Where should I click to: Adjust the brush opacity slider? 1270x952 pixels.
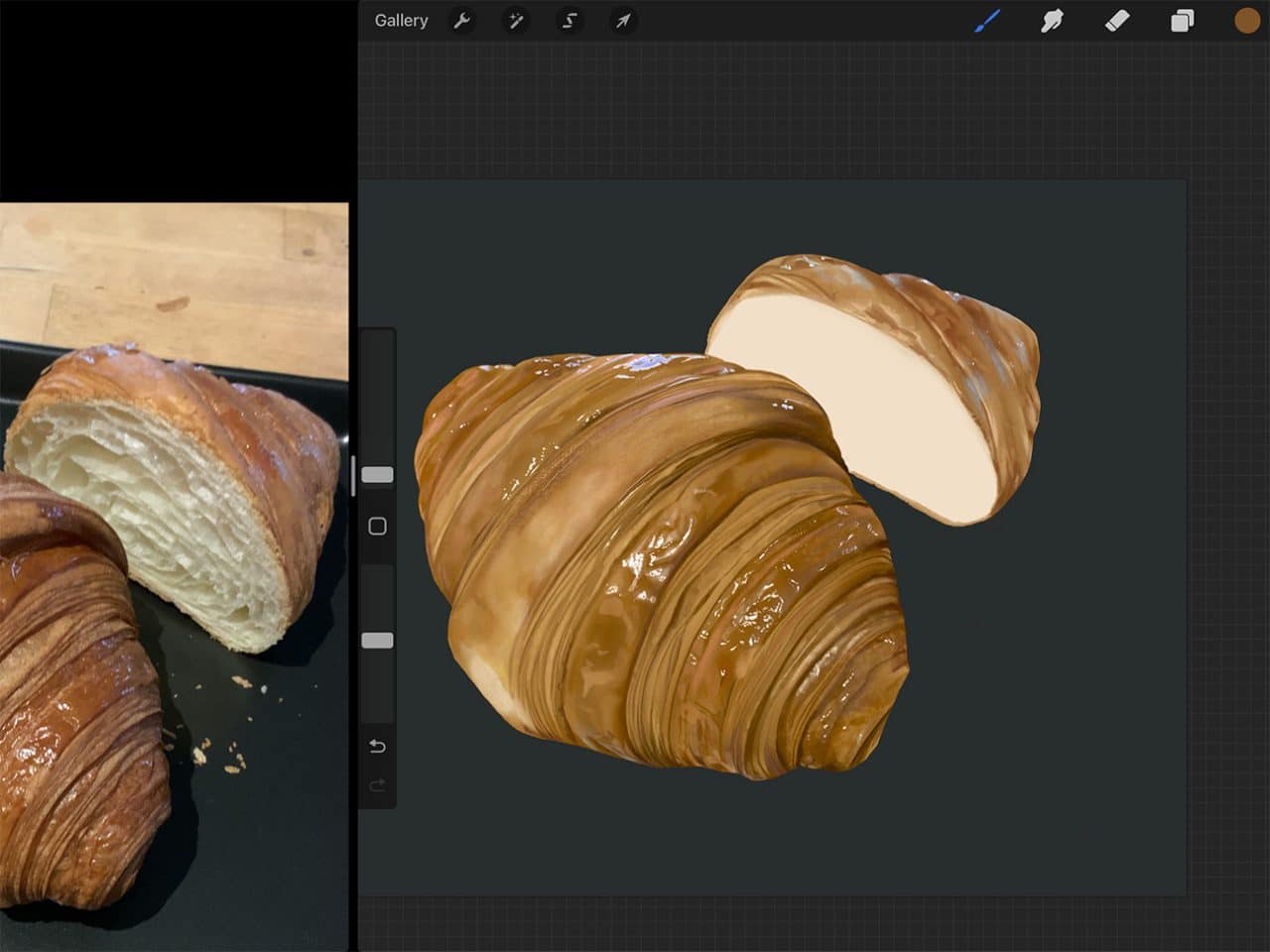(377, 639)
